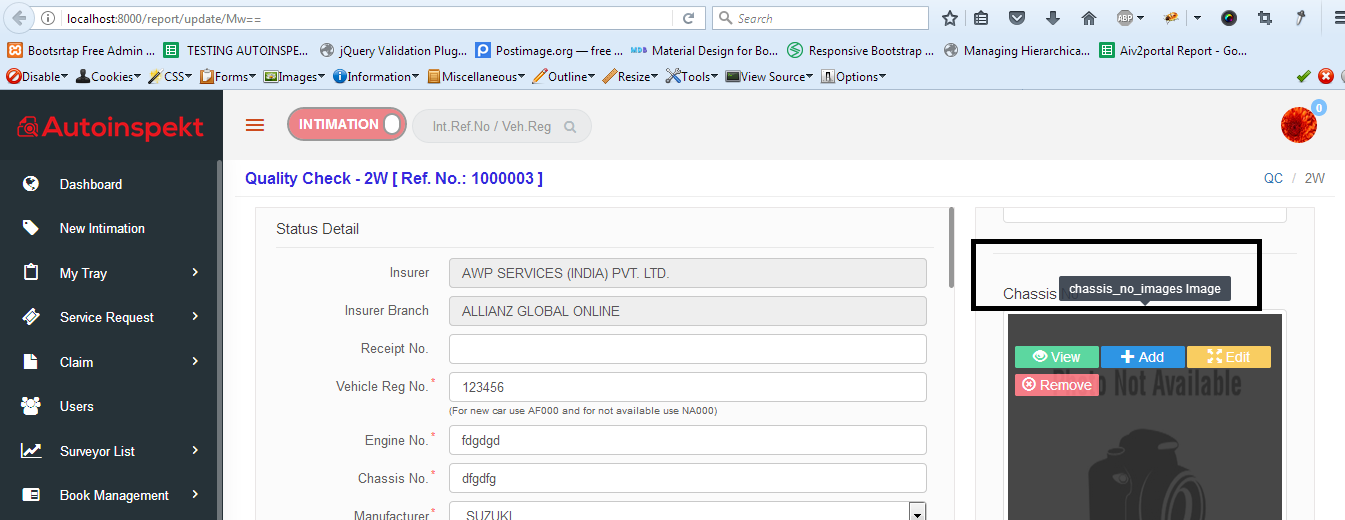Click search icon in Int.Ref.No field
The image size is (1345, 520).
tap(570, 127)
